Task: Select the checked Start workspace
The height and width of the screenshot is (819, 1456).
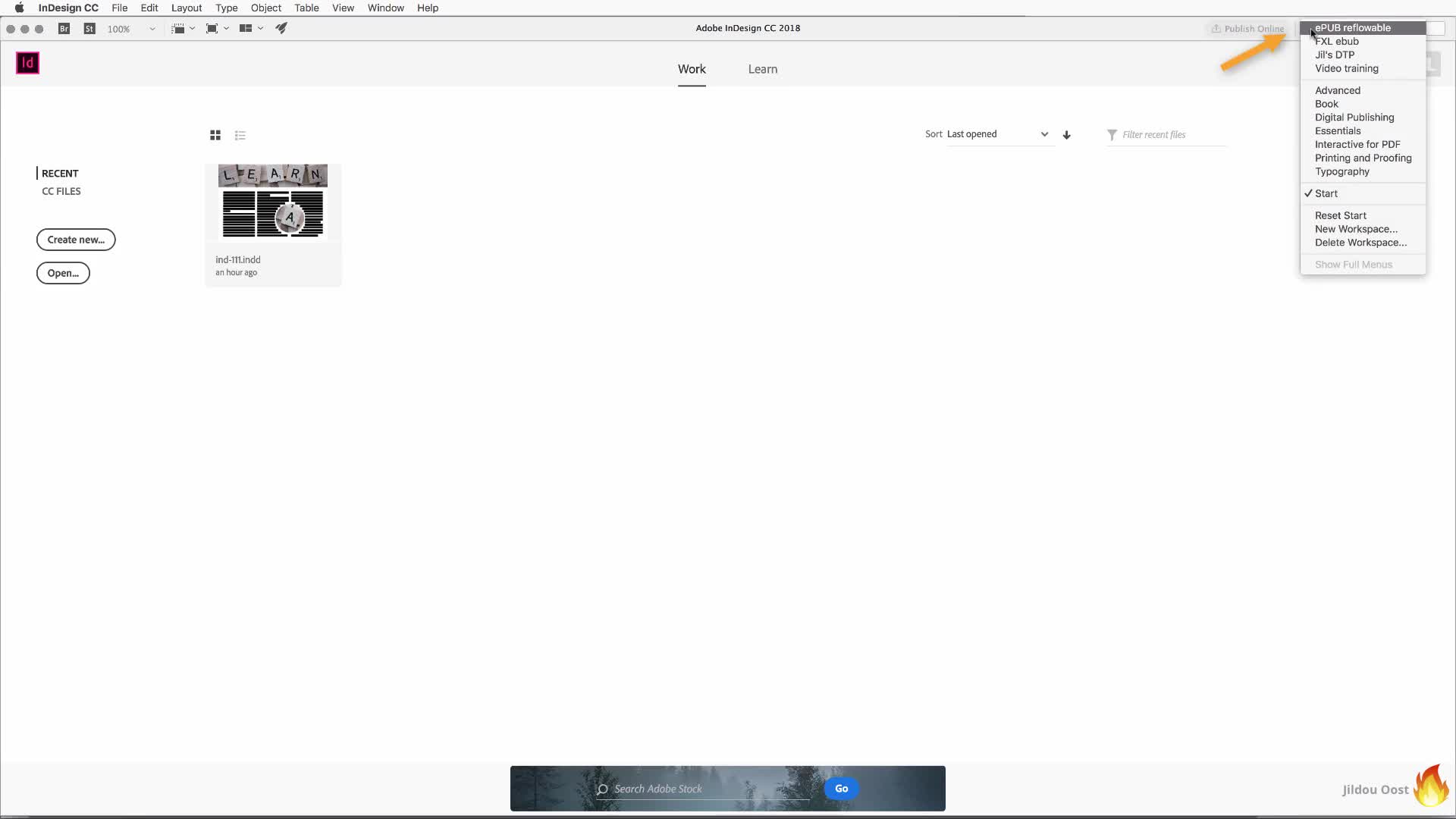Action: coord(1363,194)
